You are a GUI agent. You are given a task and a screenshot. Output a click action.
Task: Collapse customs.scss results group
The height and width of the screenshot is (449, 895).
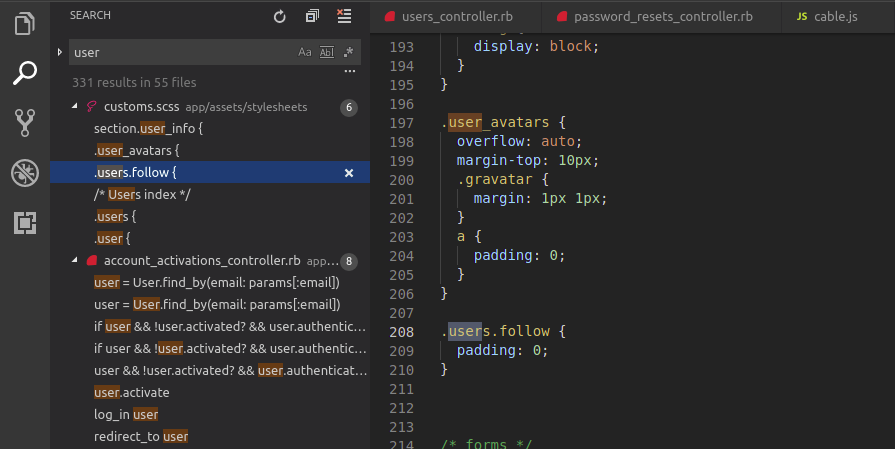tap(76, 107)
